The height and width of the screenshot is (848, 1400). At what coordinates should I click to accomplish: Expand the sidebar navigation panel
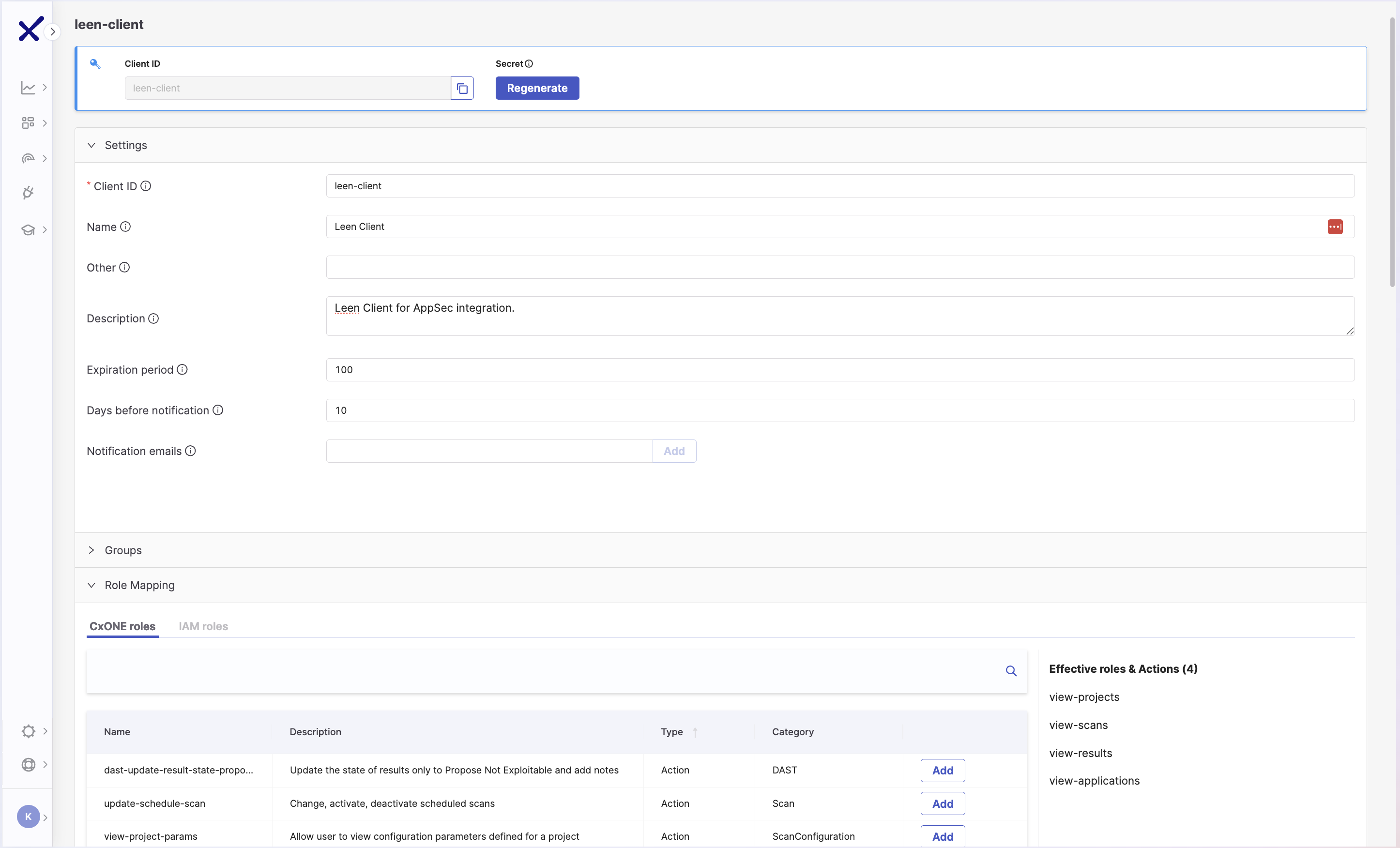tap(52, 32)
